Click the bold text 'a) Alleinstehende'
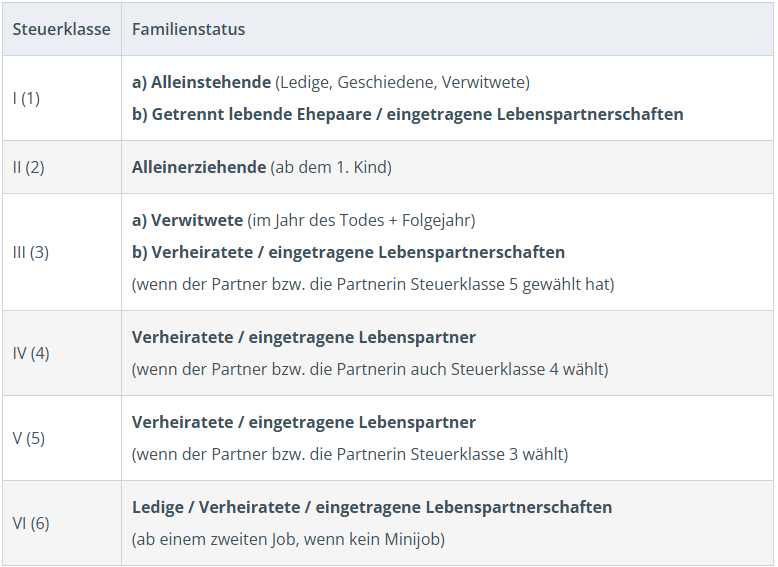778x567 pixels. tap(201, 82)
